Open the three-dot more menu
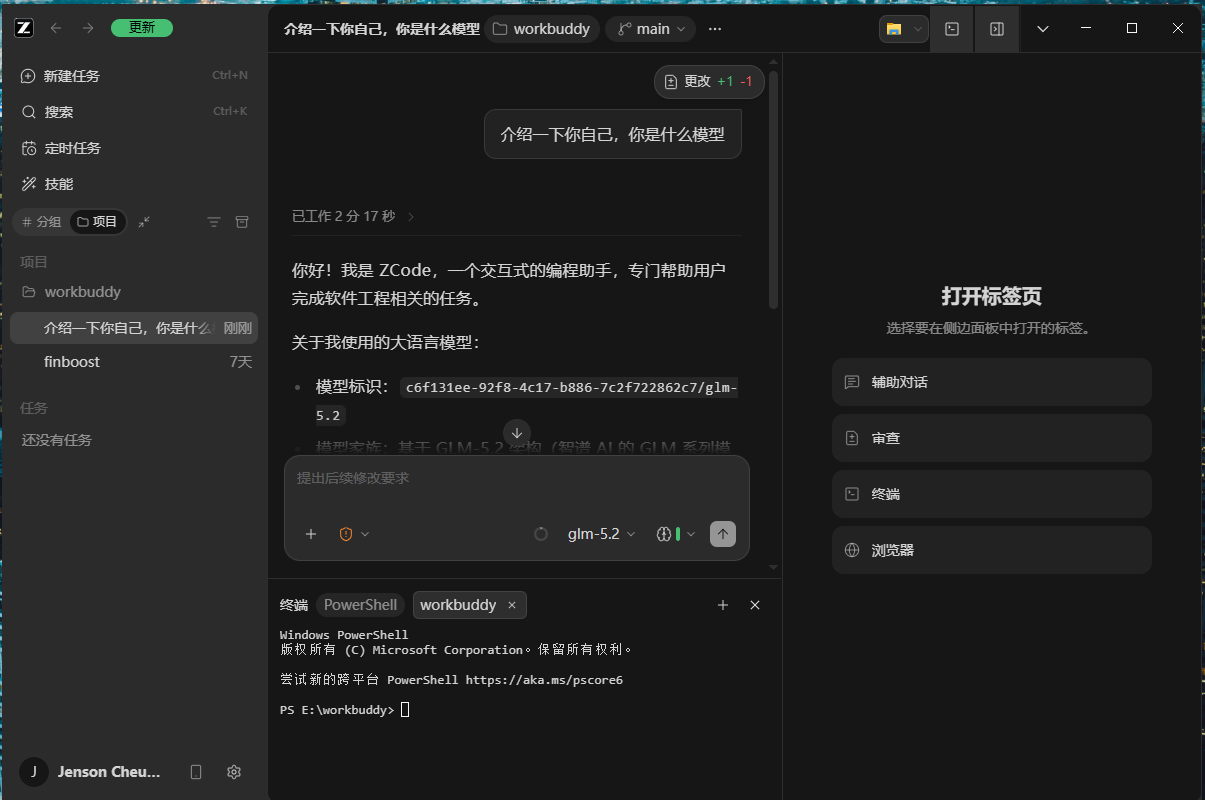The width and height of the screenshot is (1205, 800). point(715,29)
